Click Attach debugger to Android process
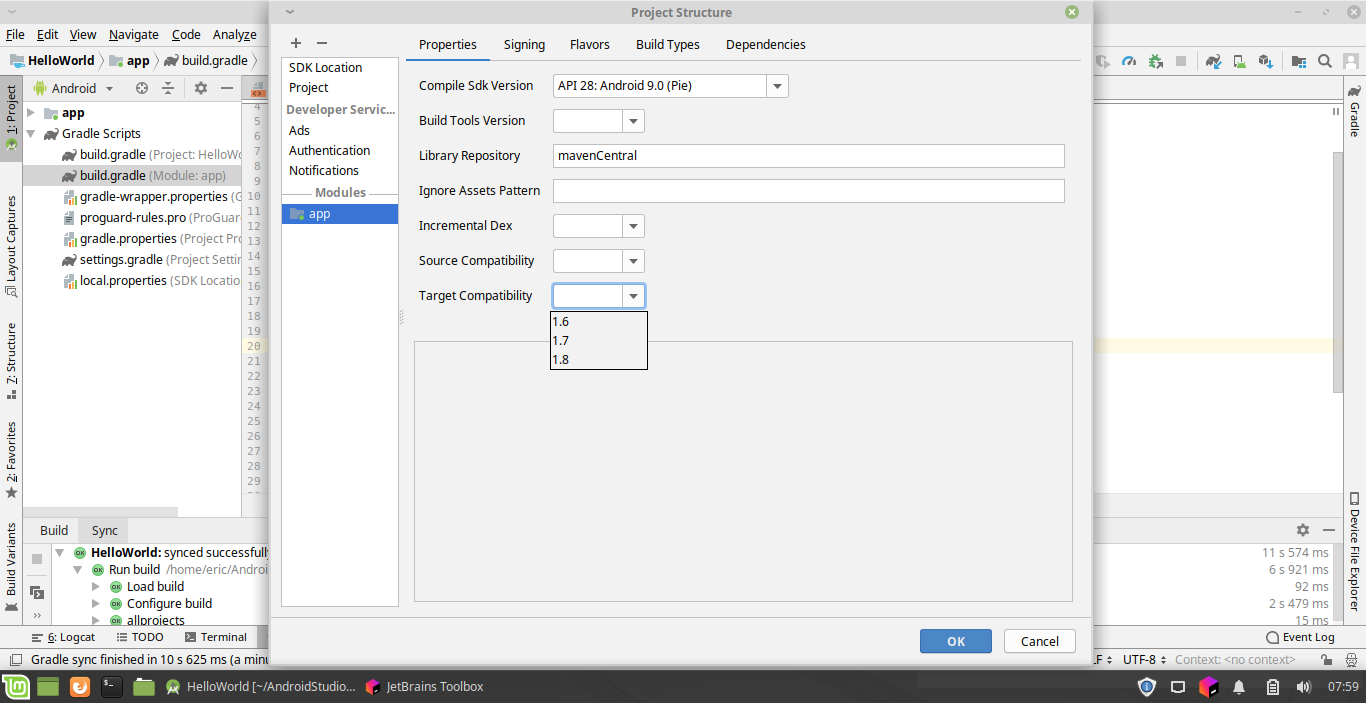Screen dimensions: 1366x703 coord(1155,61)
